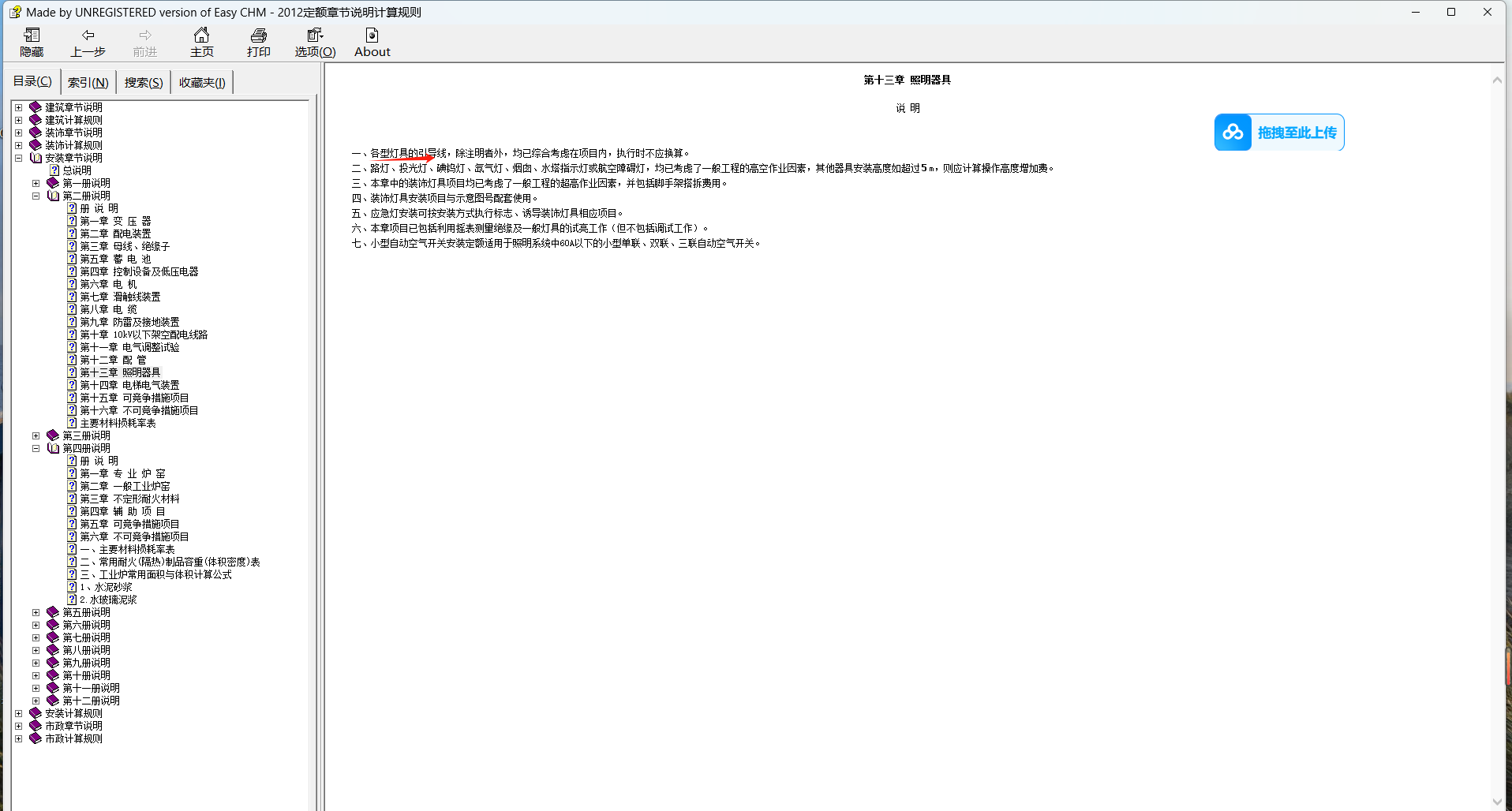This screenshot has width=1512, height=811.
Task: Expand the 建筑章节说明 tree node
Action: [18, 107]
